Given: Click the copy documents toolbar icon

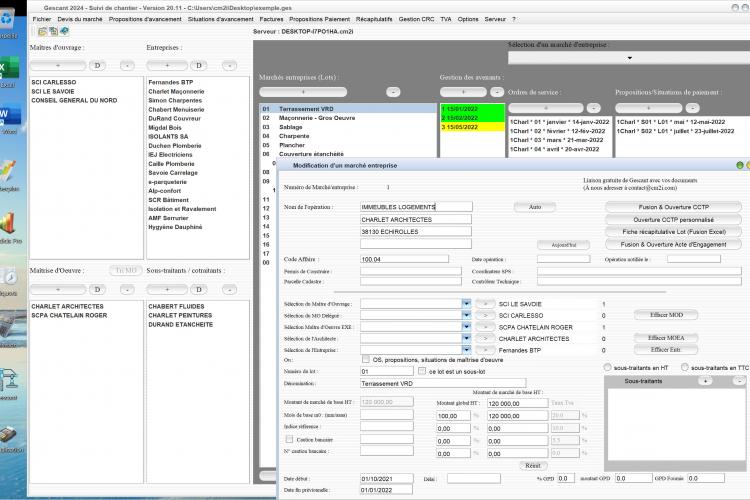Looking at the screenshot, I should 53,32.
